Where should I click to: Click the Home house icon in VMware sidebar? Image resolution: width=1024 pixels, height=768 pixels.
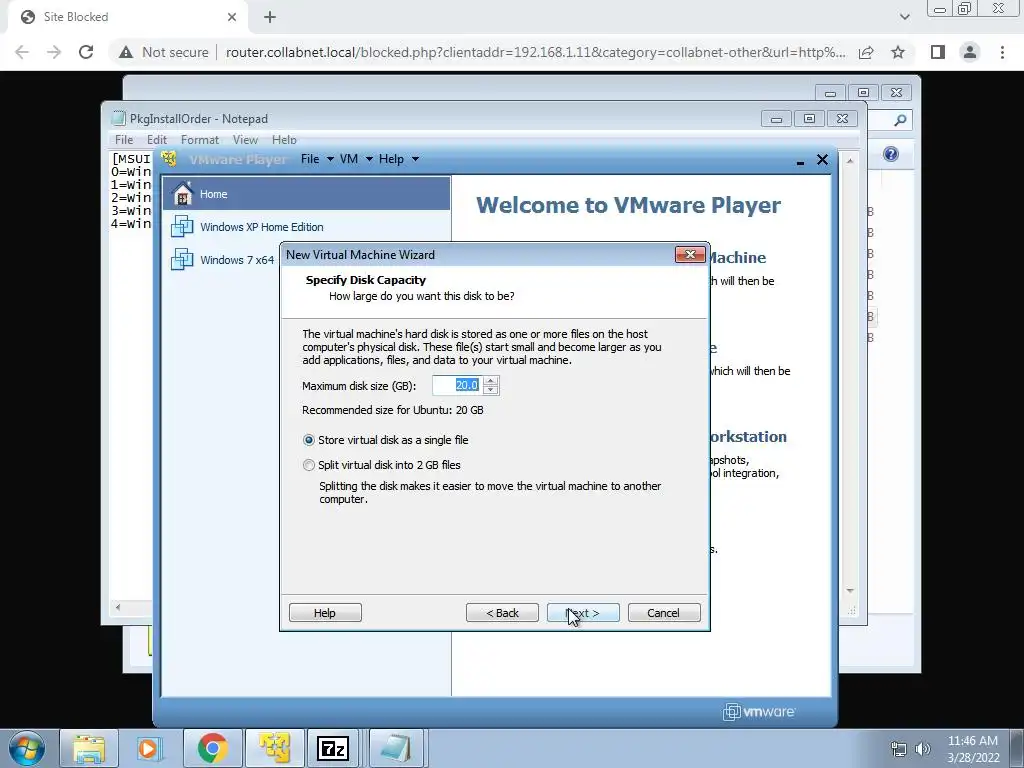[x=182, y=193]
